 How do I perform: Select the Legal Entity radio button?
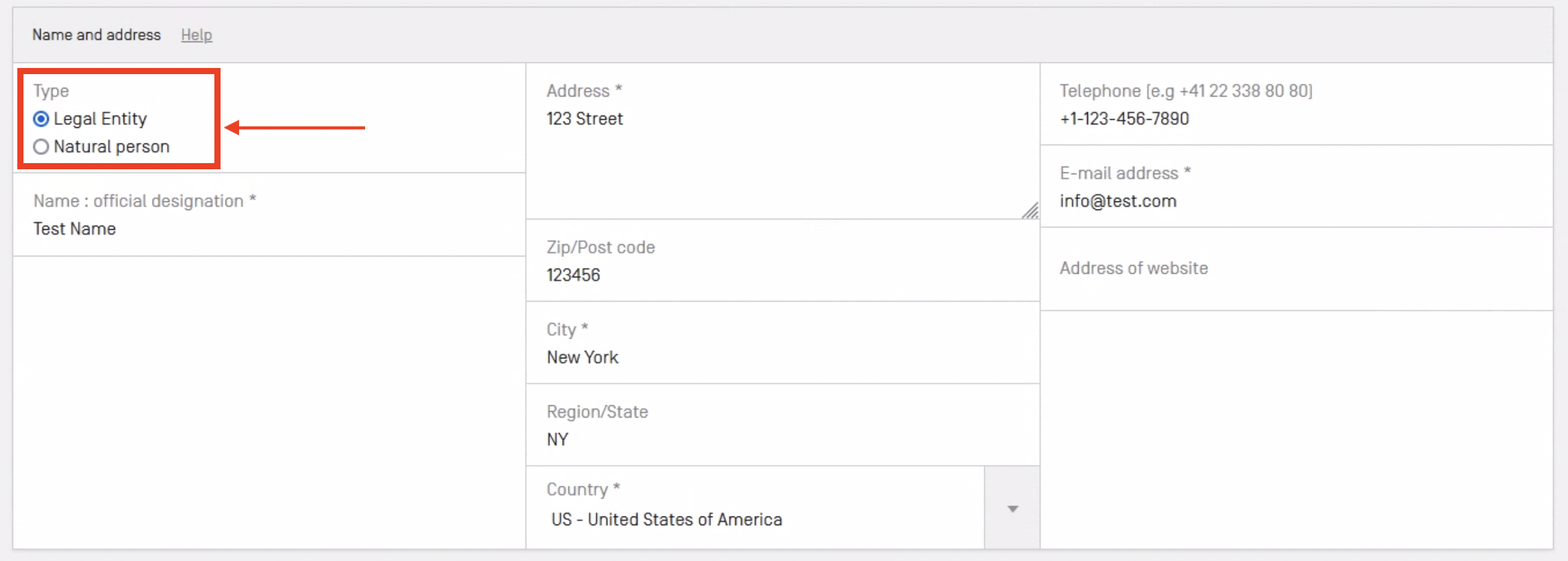point(41,119)
